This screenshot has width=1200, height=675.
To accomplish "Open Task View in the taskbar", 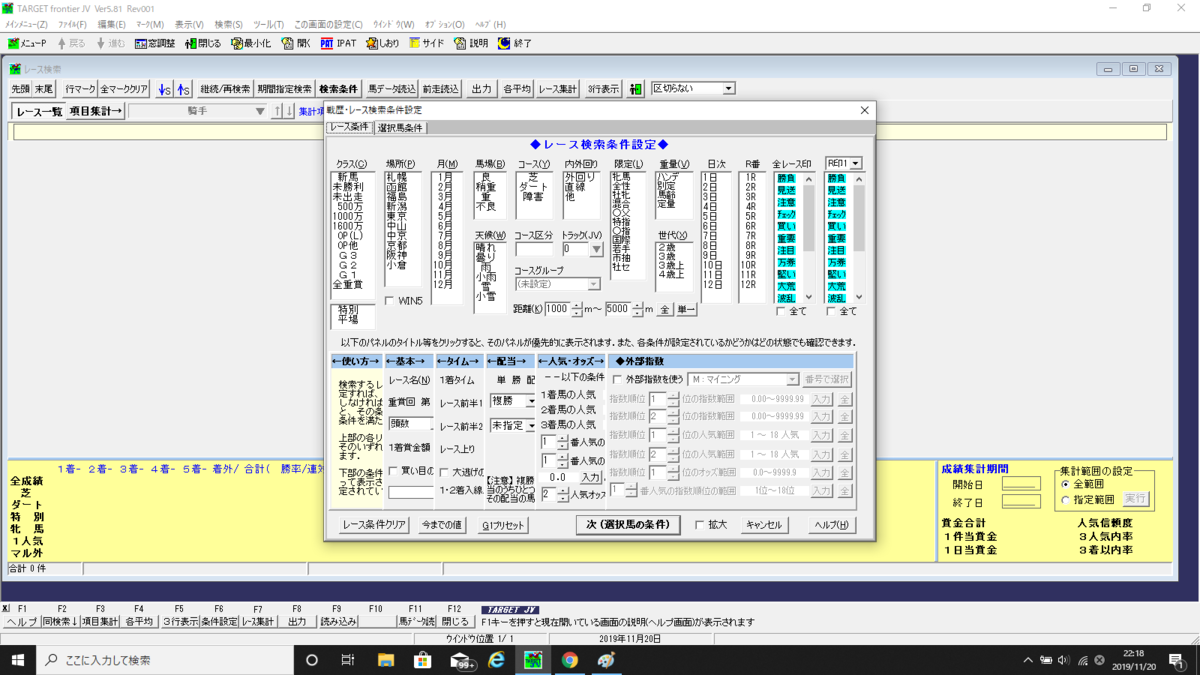I will tap(348, 660).
